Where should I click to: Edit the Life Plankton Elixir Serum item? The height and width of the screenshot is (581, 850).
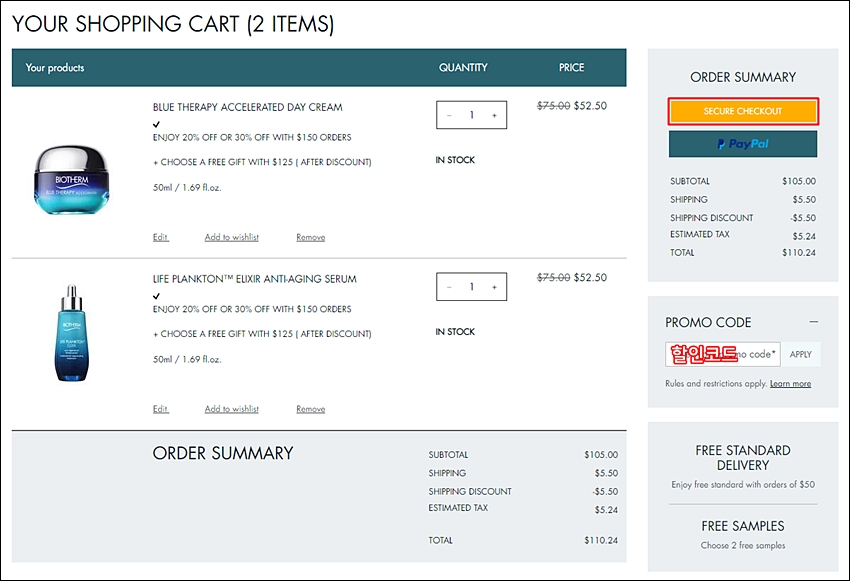pyautogui.click(x=160, y=409)
